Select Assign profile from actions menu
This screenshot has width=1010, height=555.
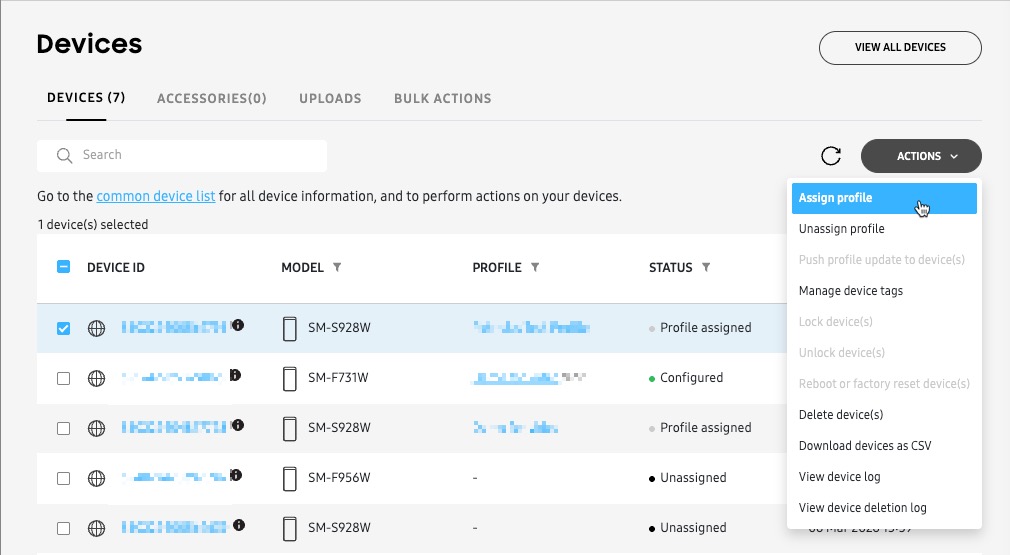(x=884, y=198)
